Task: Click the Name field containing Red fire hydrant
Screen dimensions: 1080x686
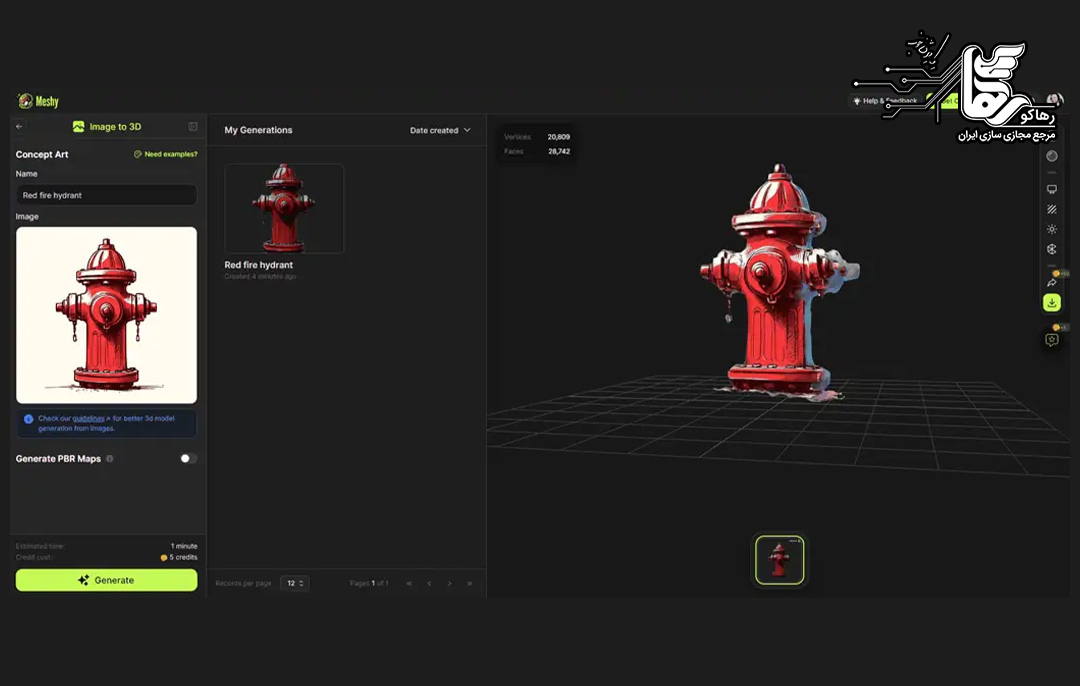Action: [106, 195]
